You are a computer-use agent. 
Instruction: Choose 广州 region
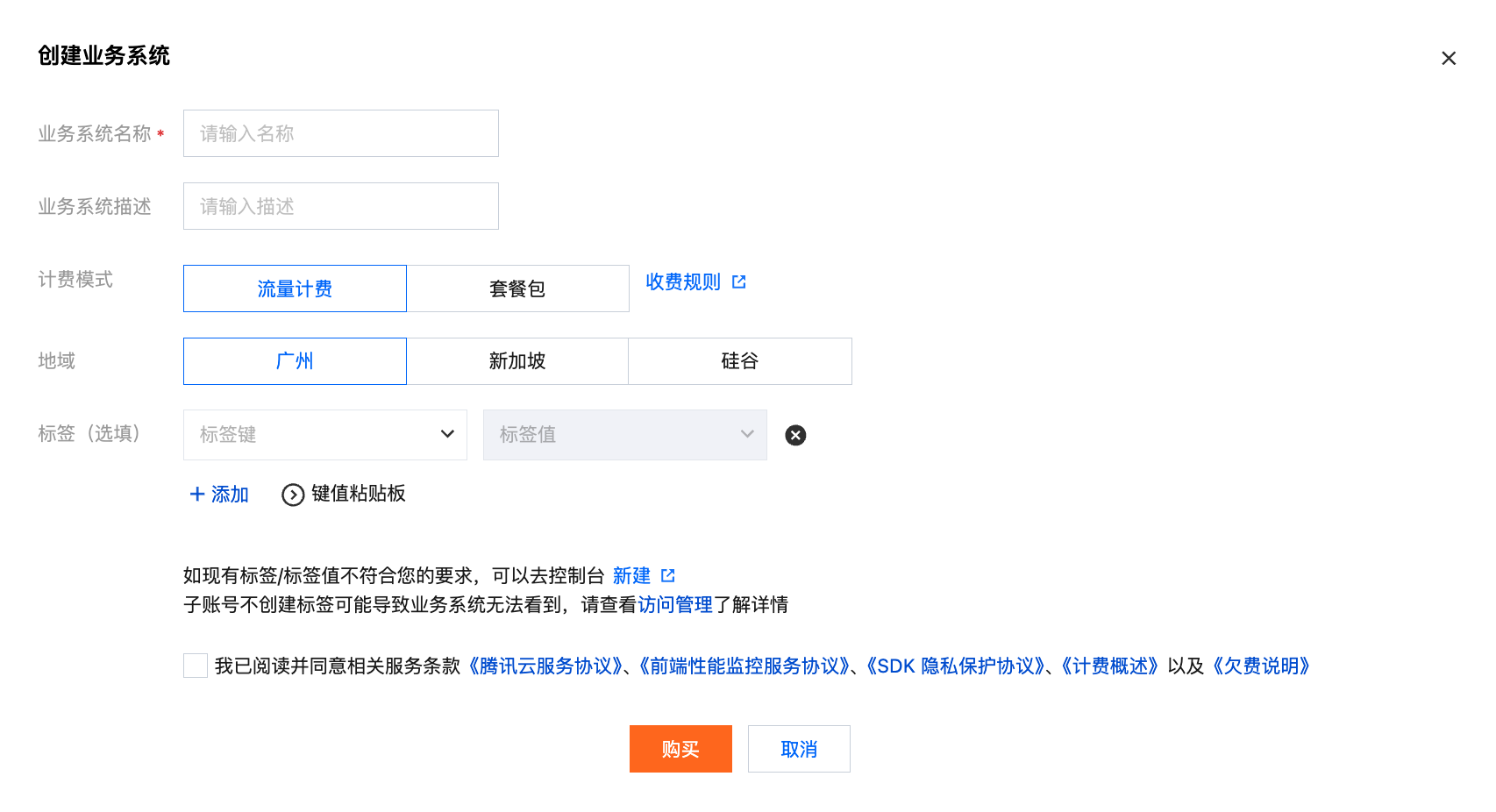click(295, 361)
